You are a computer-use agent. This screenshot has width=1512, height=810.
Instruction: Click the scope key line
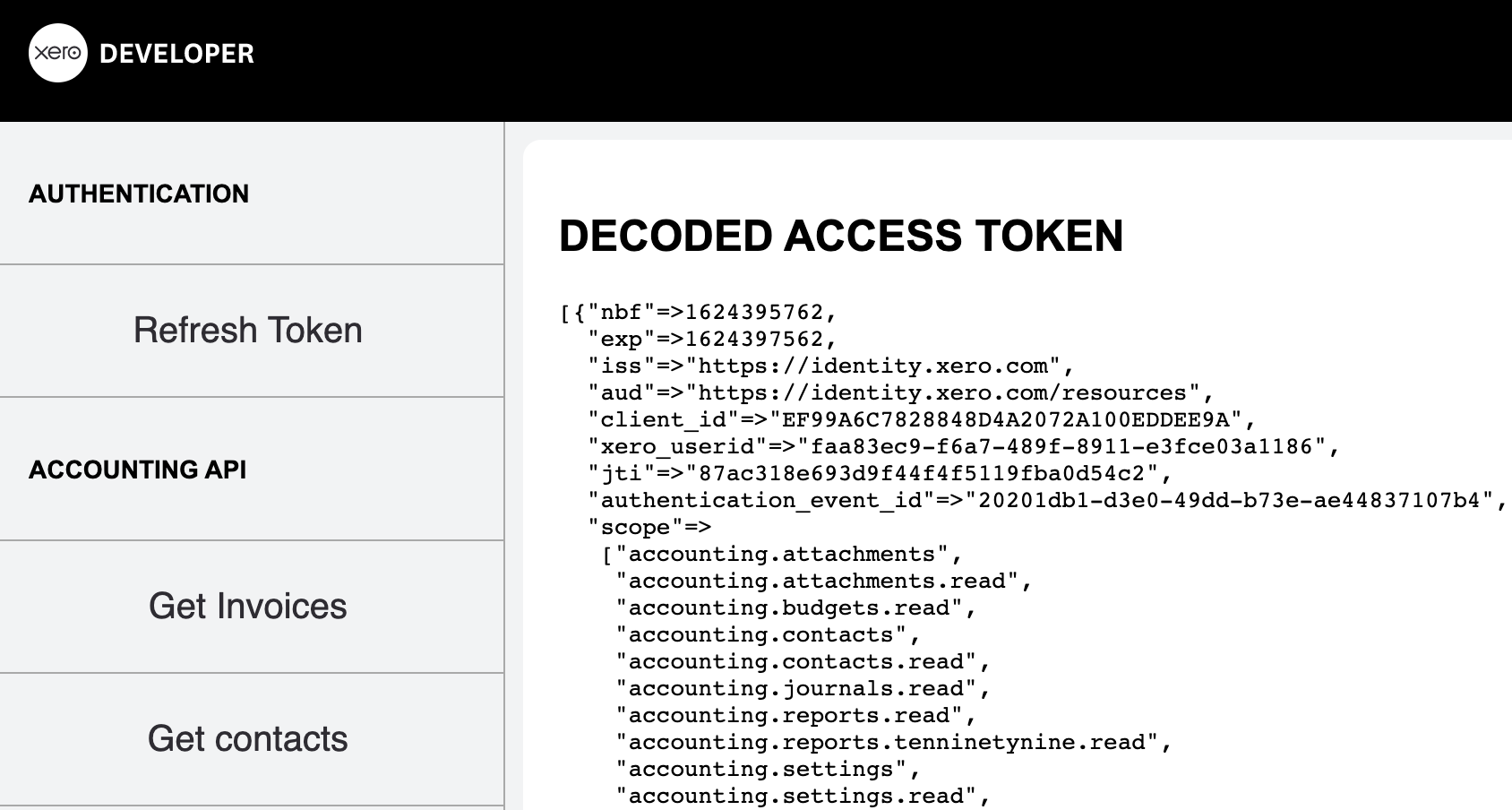click(x=649, y=527)
